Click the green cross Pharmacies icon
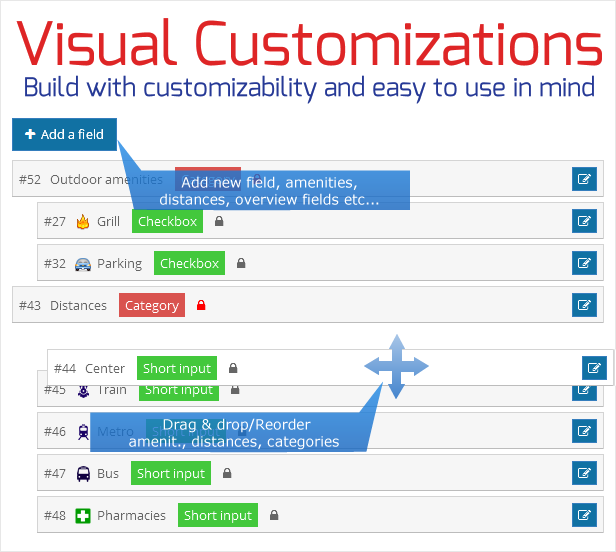Image resolution: width=616 pixels, height=552 pixels. click(83, 515)
